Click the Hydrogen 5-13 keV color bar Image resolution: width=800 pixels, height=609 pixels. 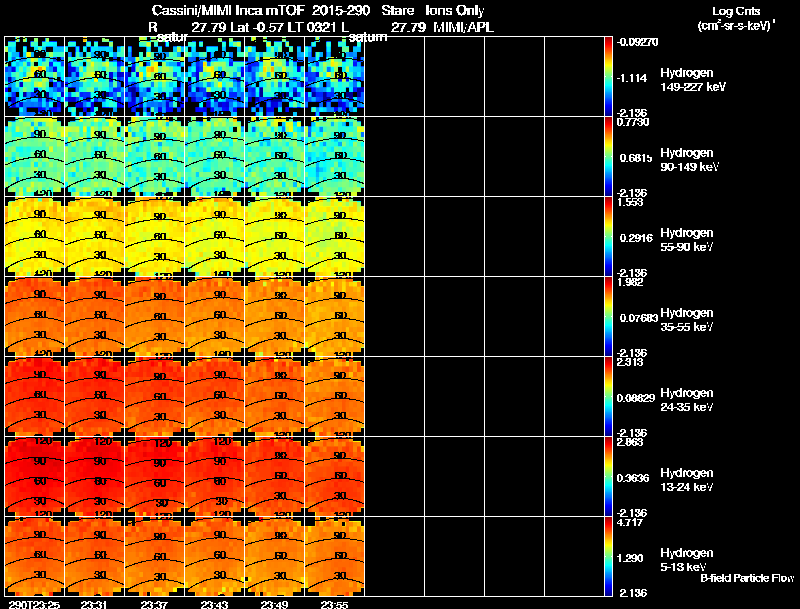pyautogui.click(x=608, y=556)
